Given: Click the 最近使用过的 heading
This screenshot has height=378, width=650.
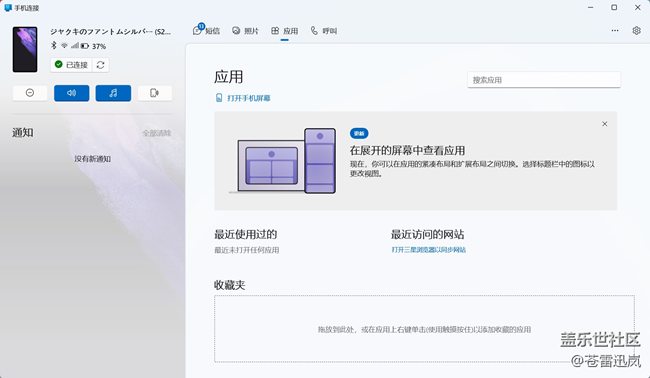Looking at the screenshot, I should [245, 235].
